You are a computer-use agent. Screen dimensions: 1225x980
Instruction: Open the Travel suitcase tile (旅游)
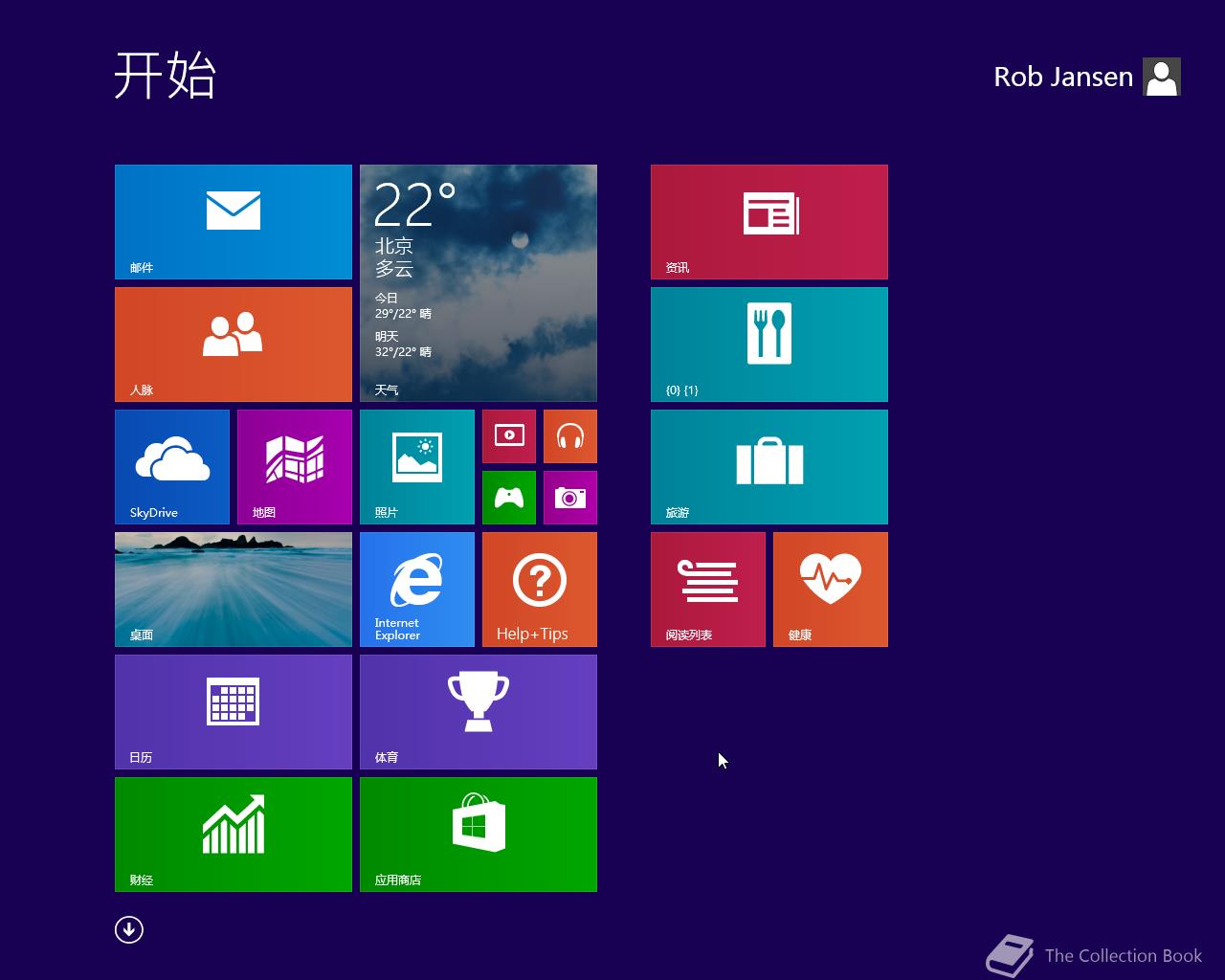pos(769,467)
